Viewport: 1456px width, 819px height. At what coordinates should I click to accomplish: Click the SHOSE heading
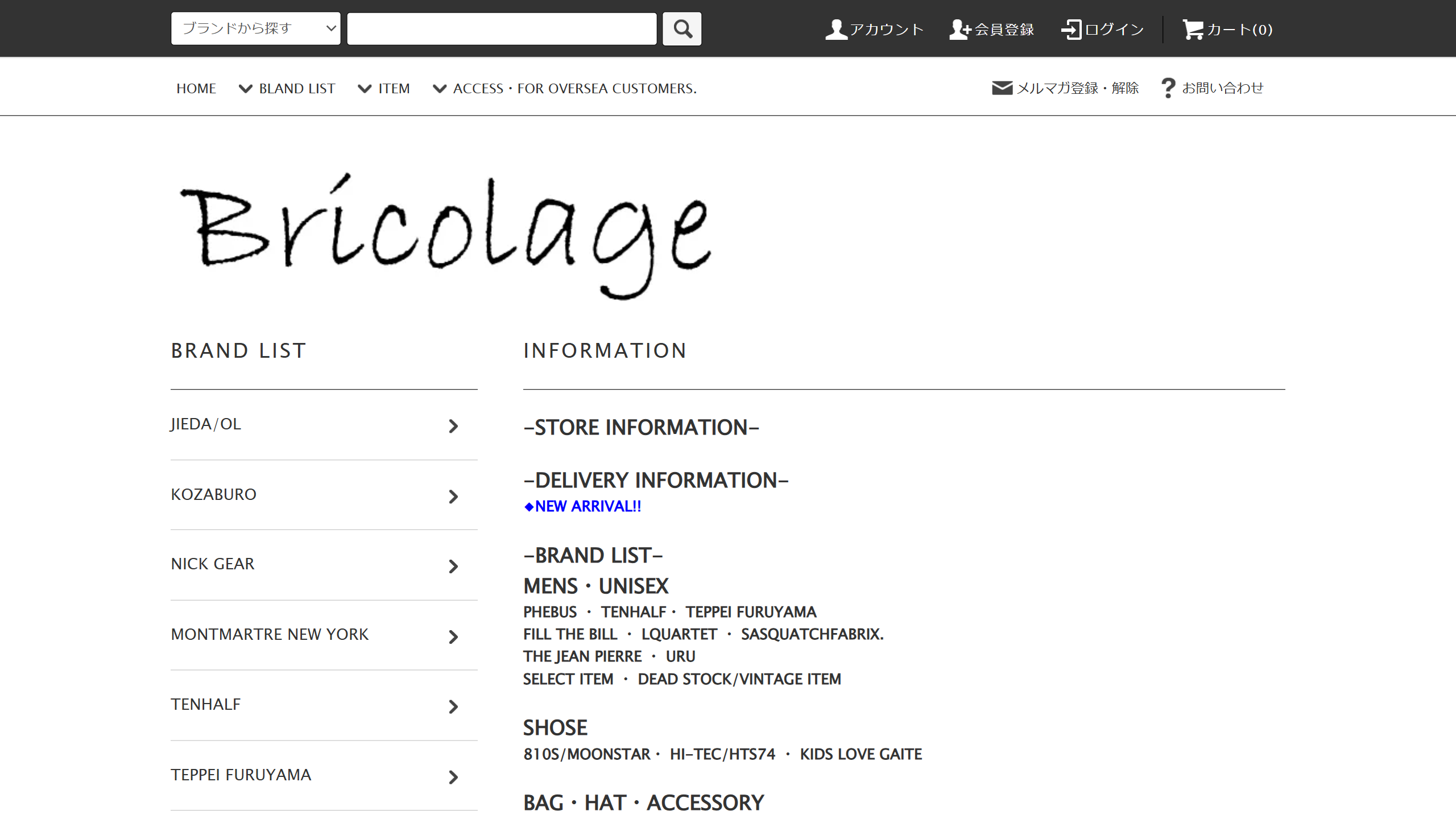click(x=555, y=728)
